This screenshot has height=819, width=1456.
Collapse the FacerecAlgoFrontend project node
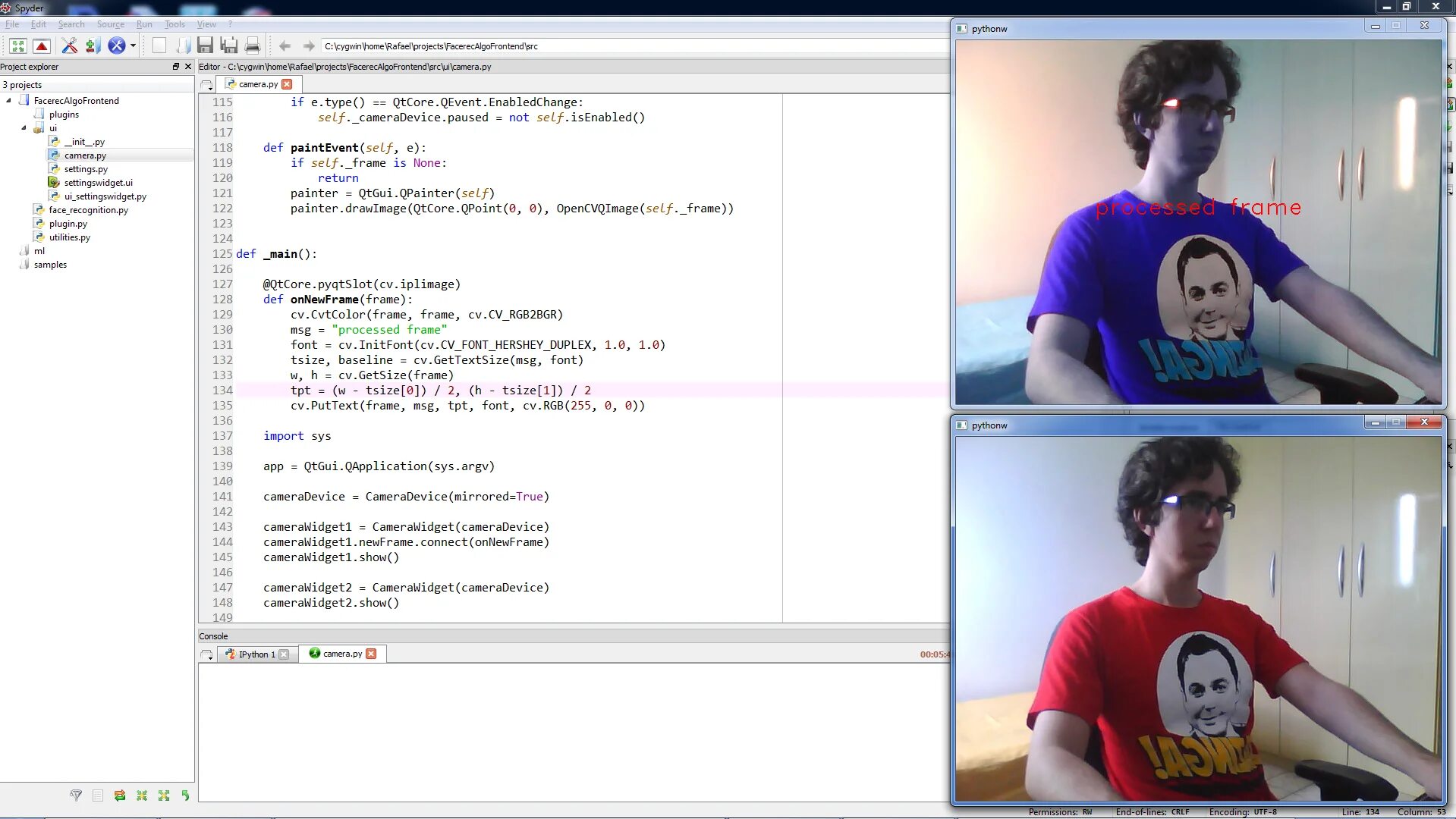tap(9, 100)
